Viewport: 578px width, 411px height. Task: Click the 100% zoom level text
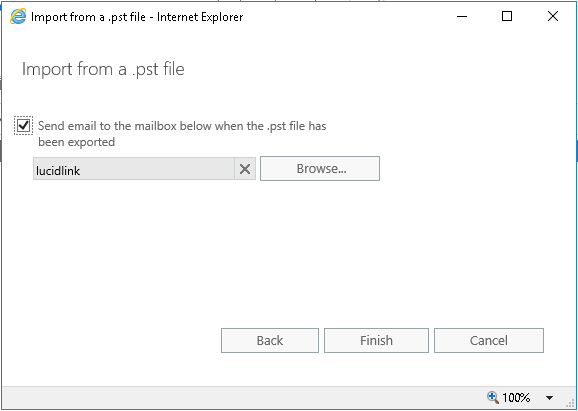pos(516,398)
